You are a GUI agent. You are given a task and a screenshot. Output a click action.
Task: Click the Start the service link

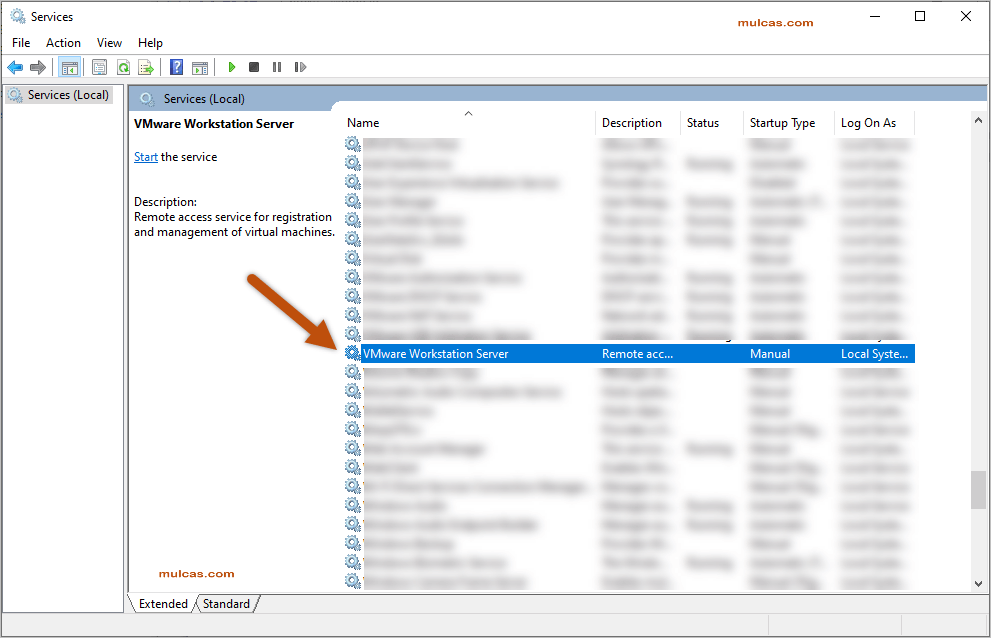point(146,157)
